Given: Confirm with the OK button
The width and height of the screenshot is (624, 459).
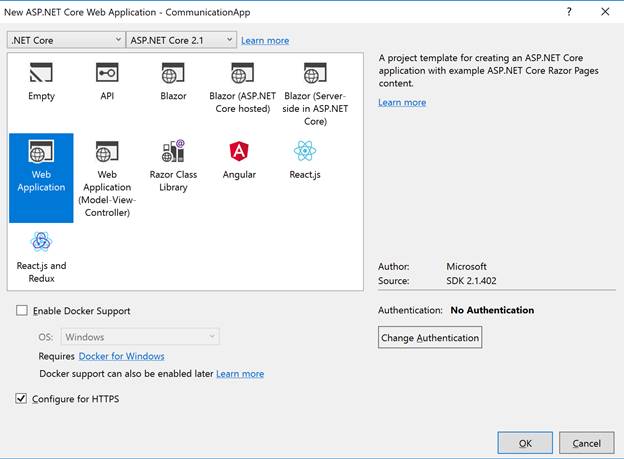Looking at the screenshot, I should pos(525,443).
